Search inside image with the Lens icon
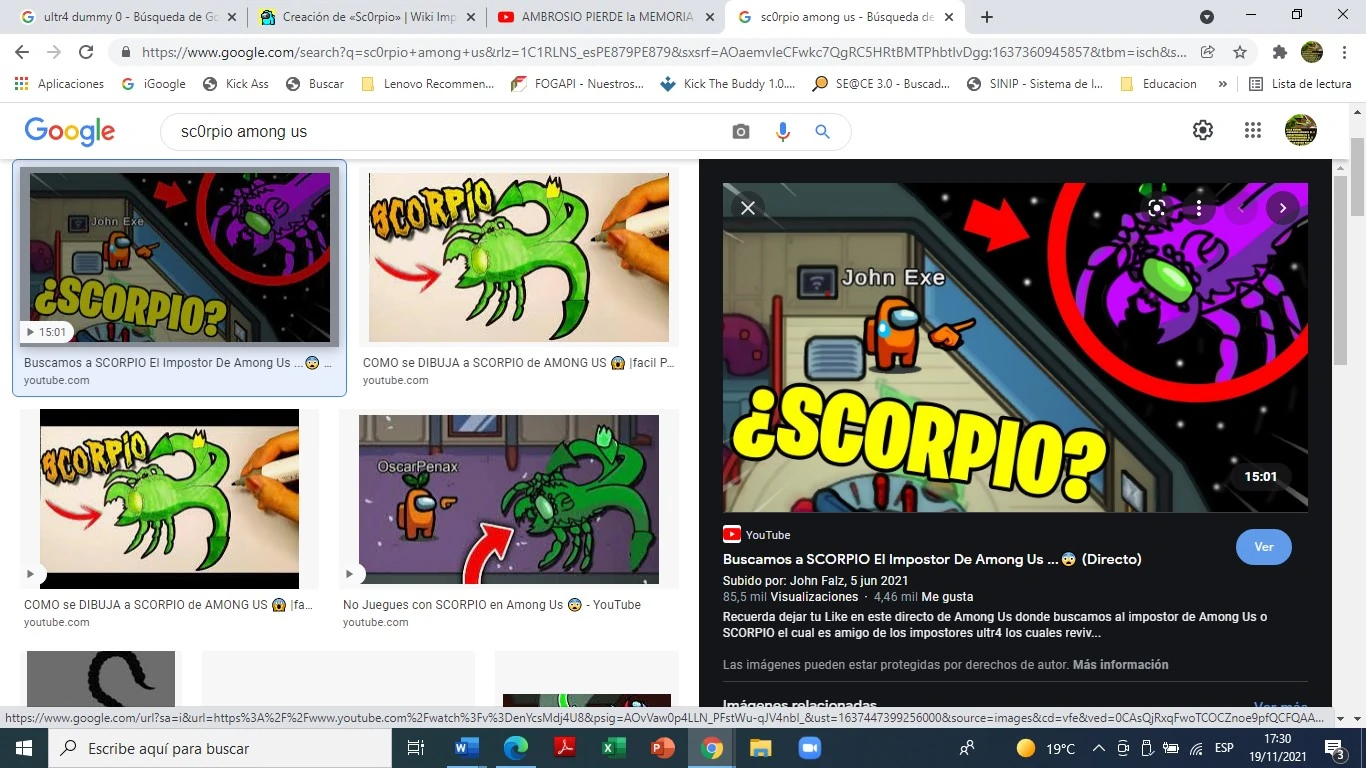Viewport: 1366px width, 768px height. [x=1157, y=208]
